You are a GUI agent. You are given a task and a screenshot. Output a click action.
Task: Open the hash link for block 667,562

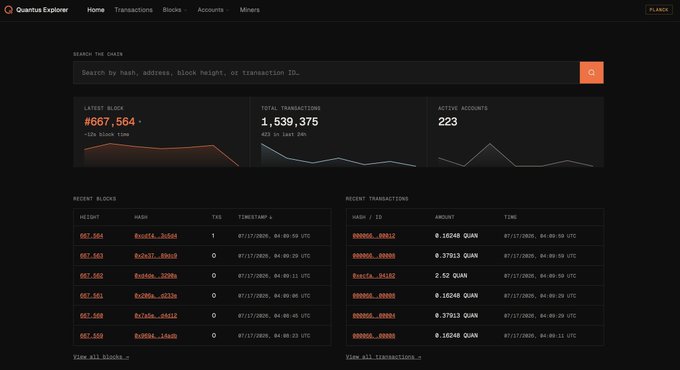pyautogui.click(x=156, y=275)
